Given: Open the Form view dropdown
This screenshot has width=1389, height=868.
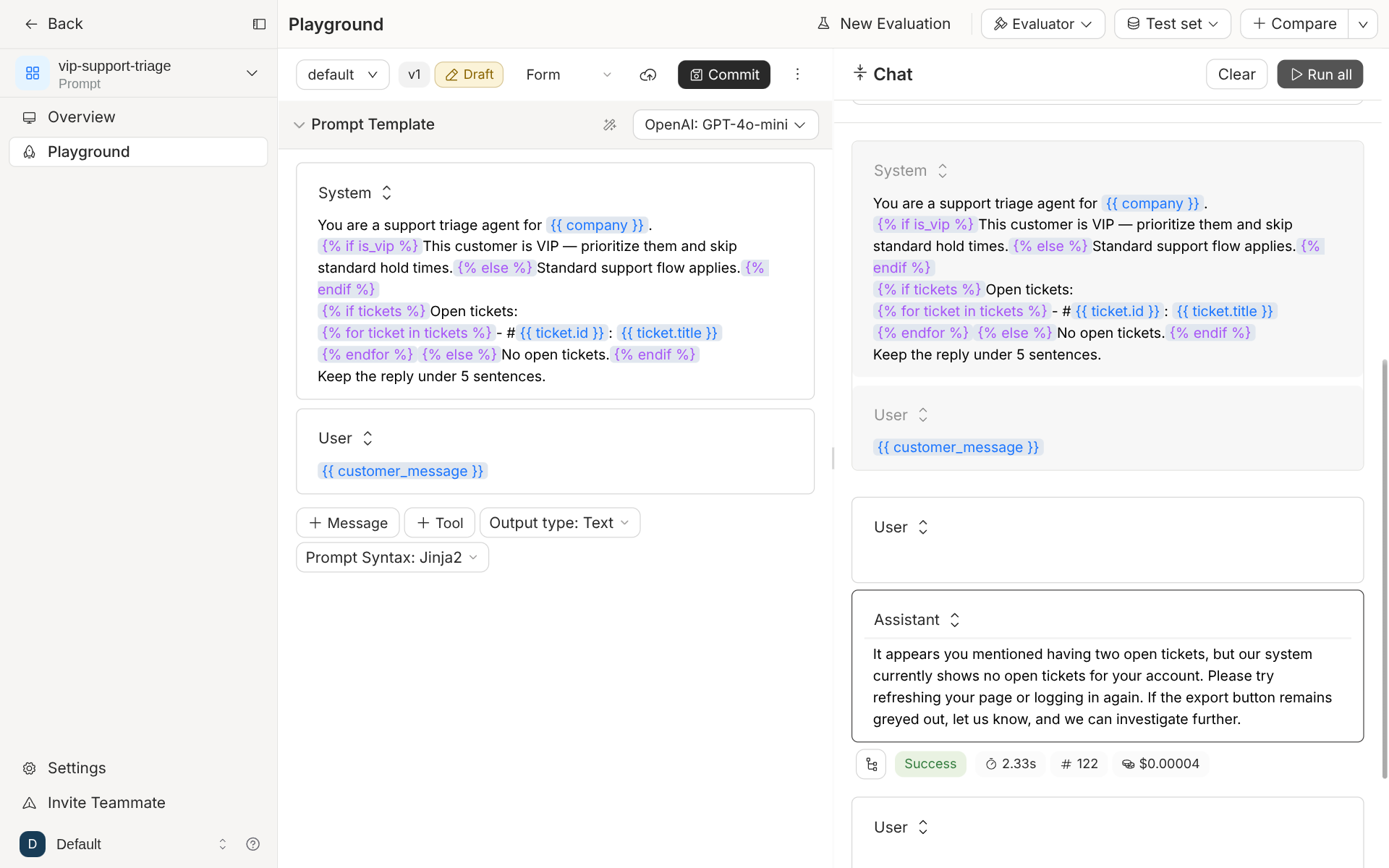Looking at the screenshot, I should (x=569, y=75).
